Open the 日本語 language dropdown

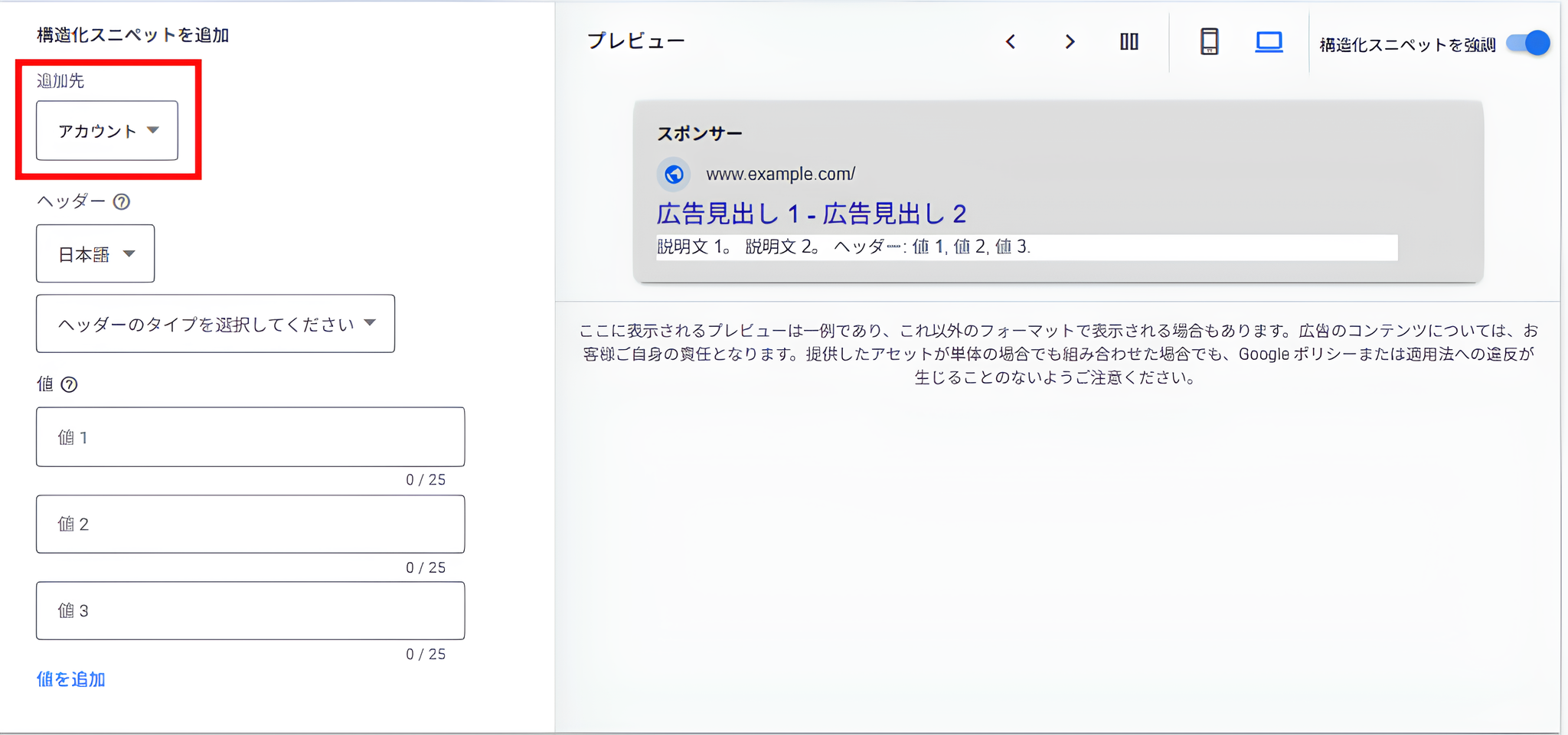point(95,253)
